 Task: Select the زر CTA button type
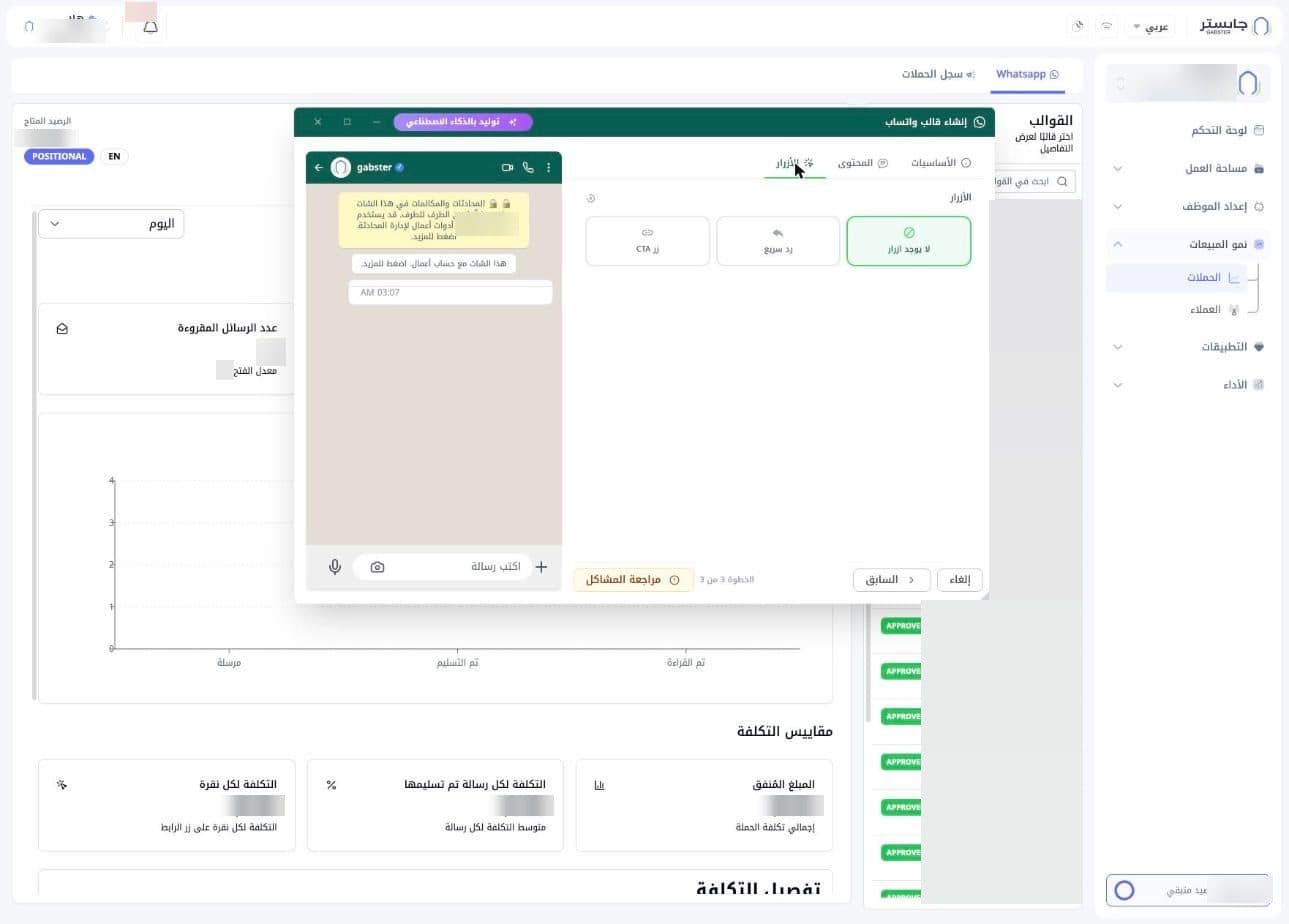point(647,241)
